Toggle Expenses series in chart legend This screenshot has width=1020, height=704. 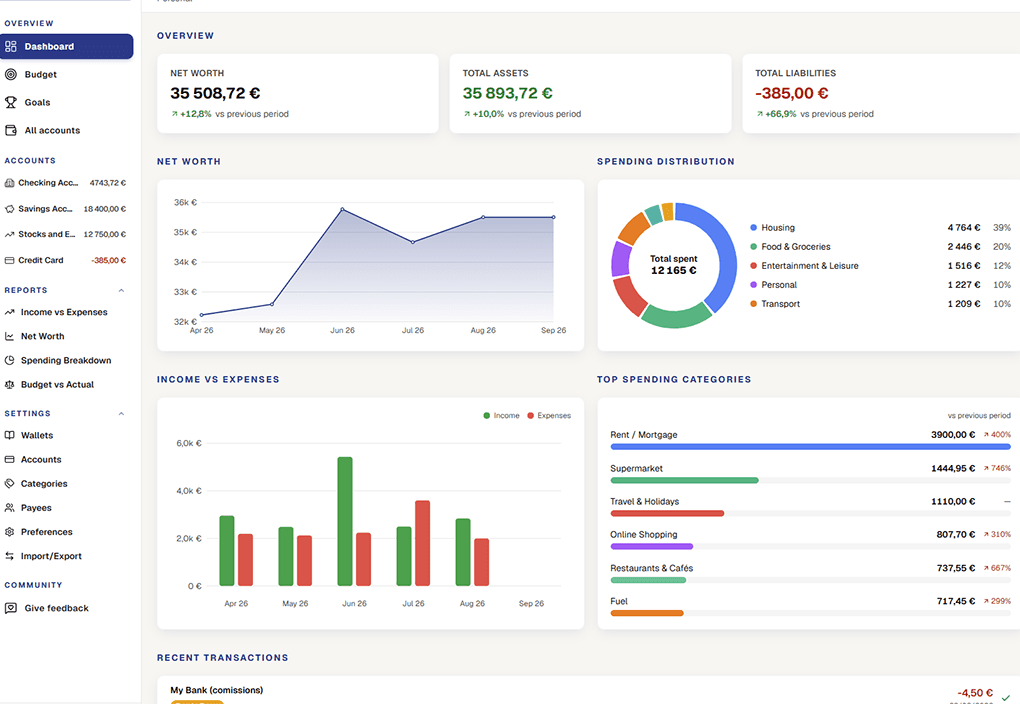[x=549, y=415]
